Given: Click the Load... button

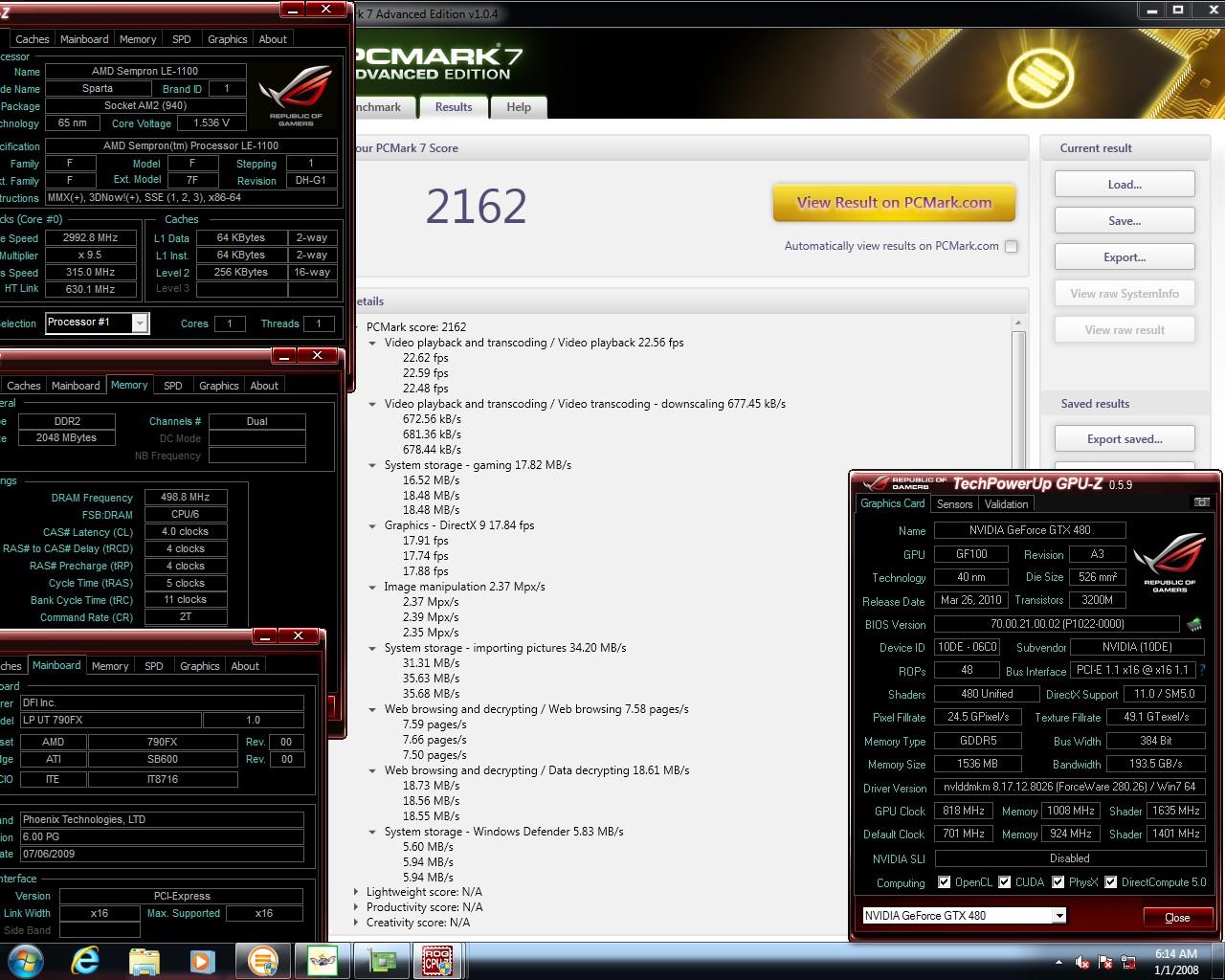Looking at the screenshot, I should coord(1125,185).
